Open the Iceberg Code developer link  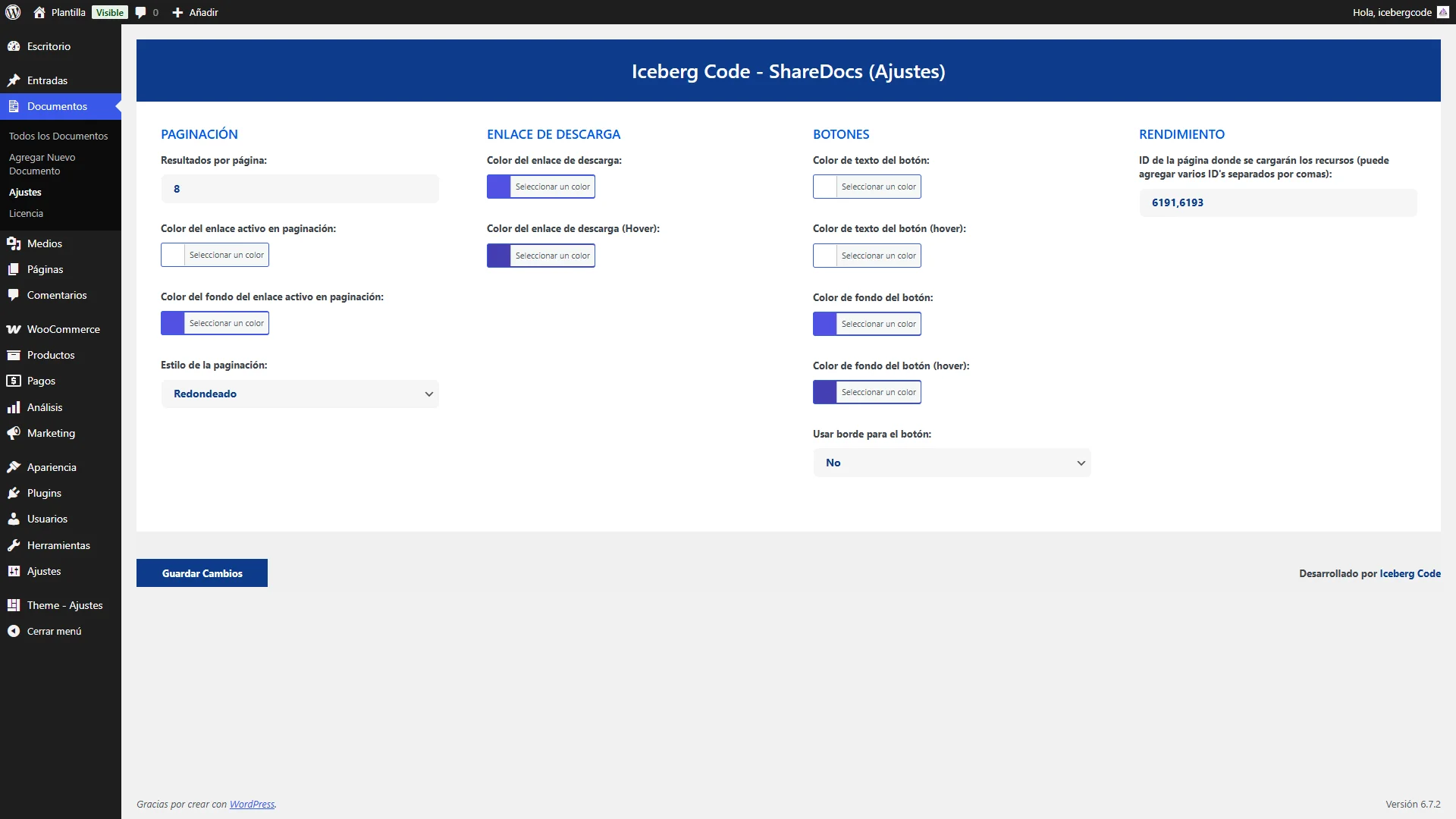point(1410,573)
